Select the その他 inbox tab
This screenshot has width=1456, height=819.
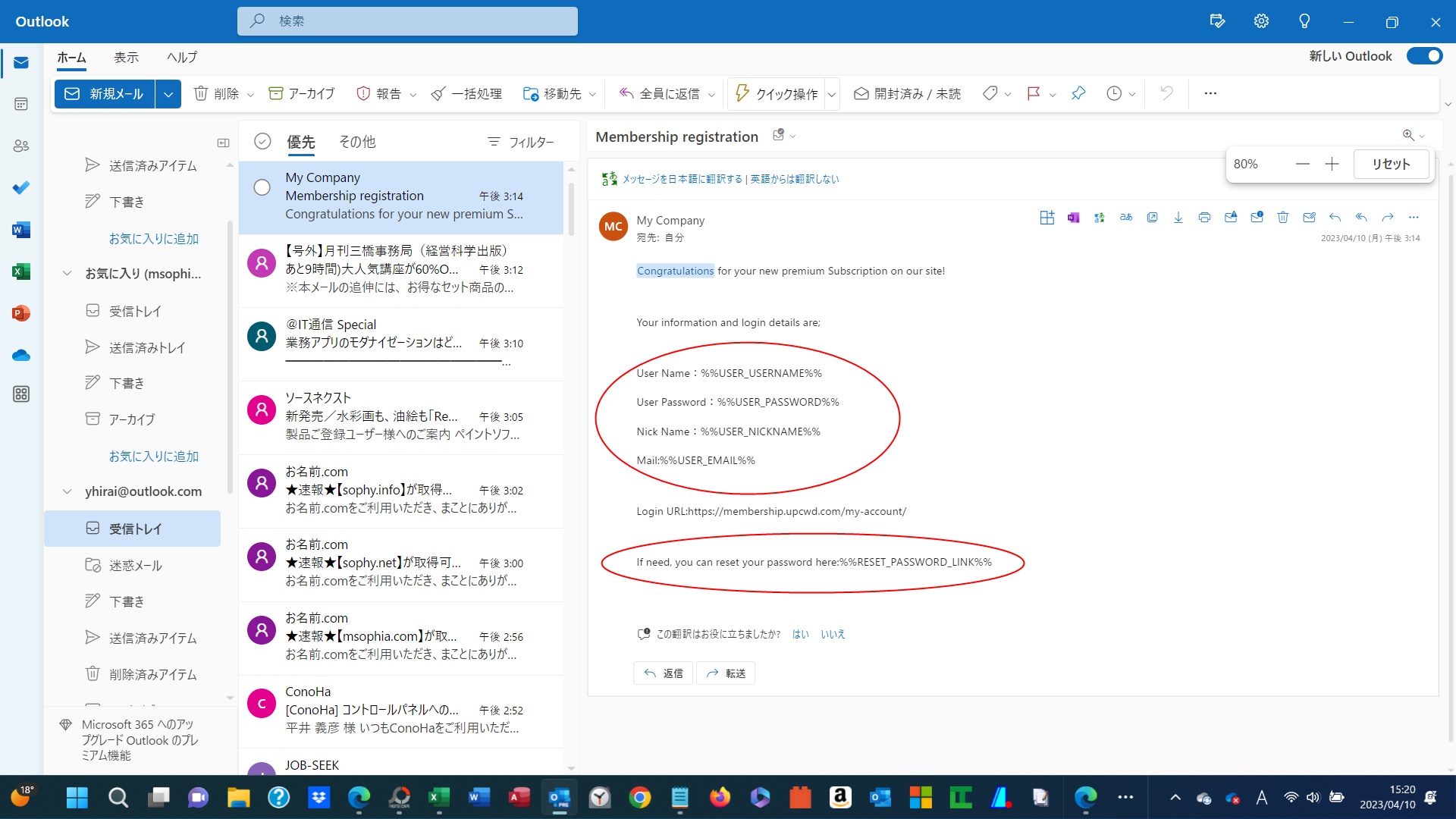[357, 142]
